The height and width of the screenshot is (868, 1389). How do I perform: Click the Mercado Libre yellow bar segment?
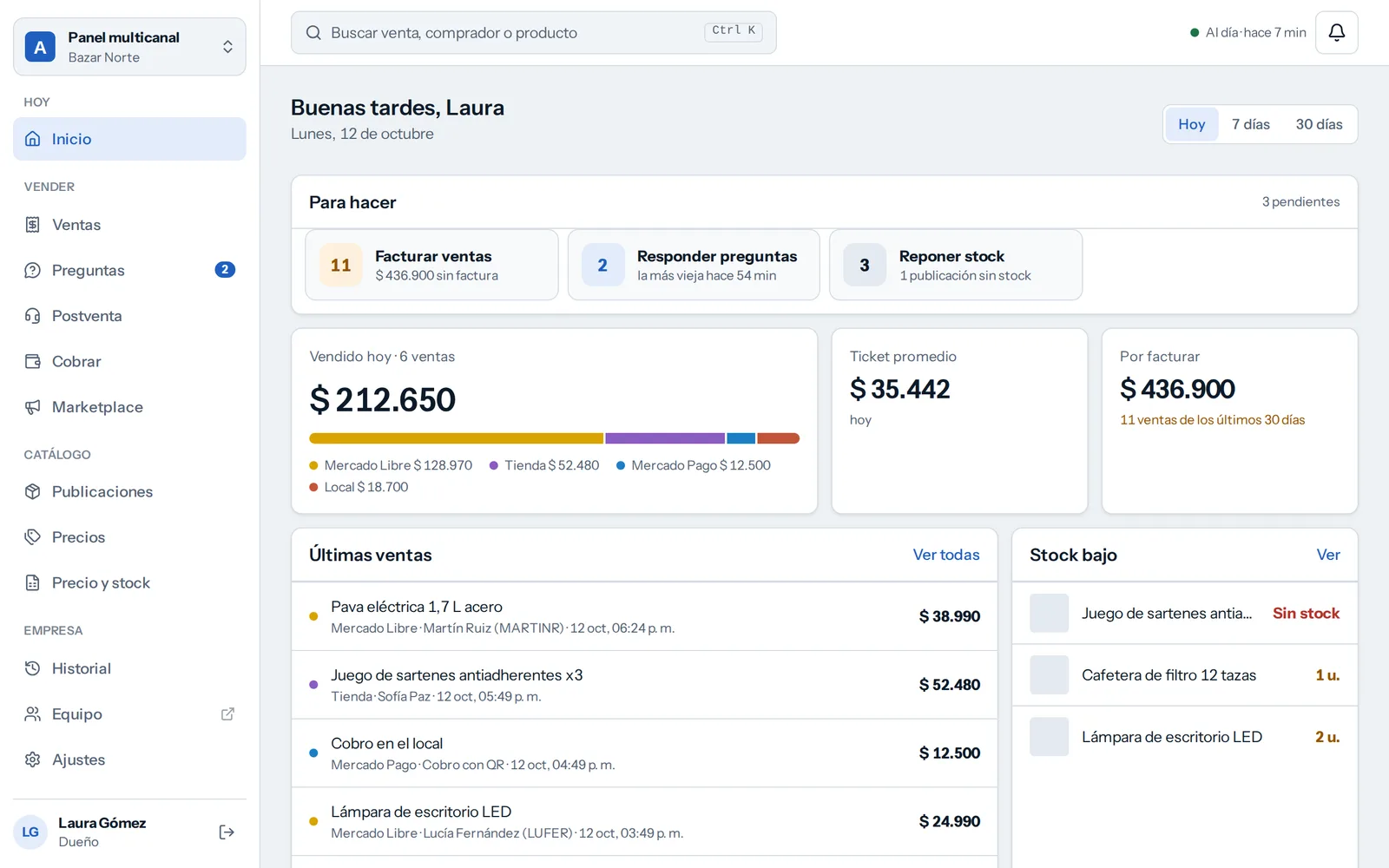(456, 438)
